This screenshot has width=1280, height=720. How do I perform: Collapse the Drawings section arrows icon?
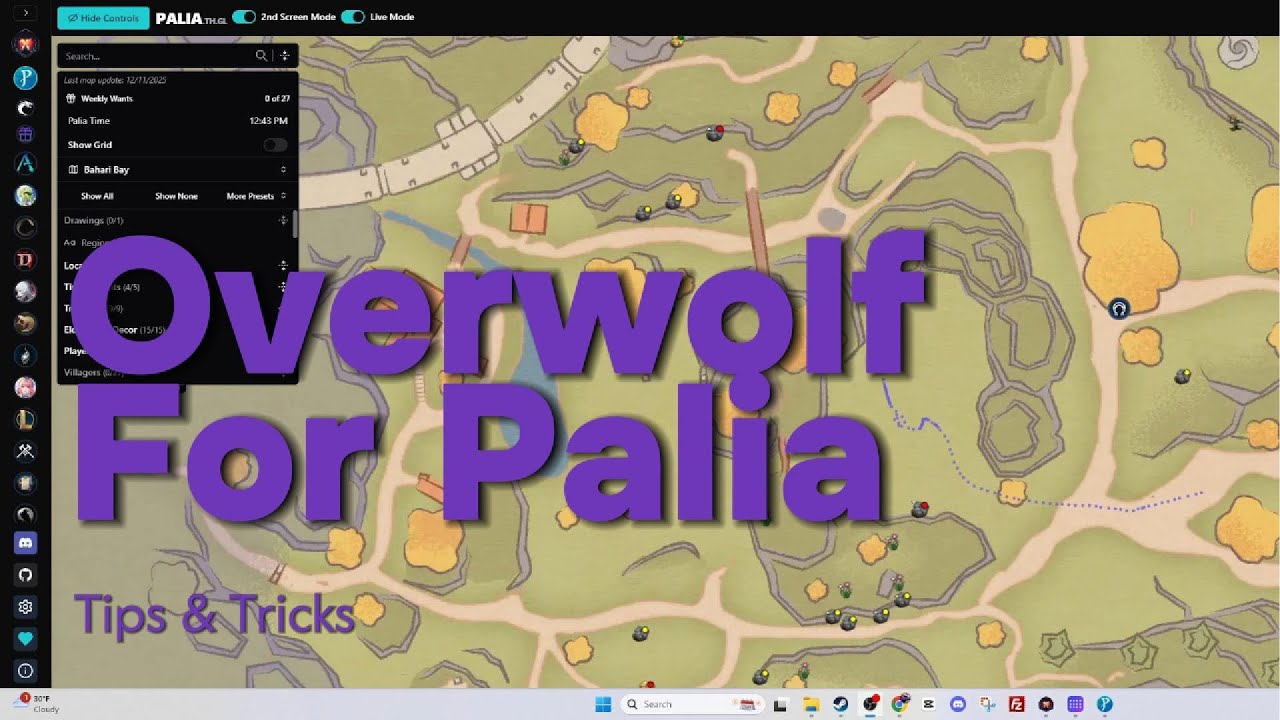click(283, 220)
